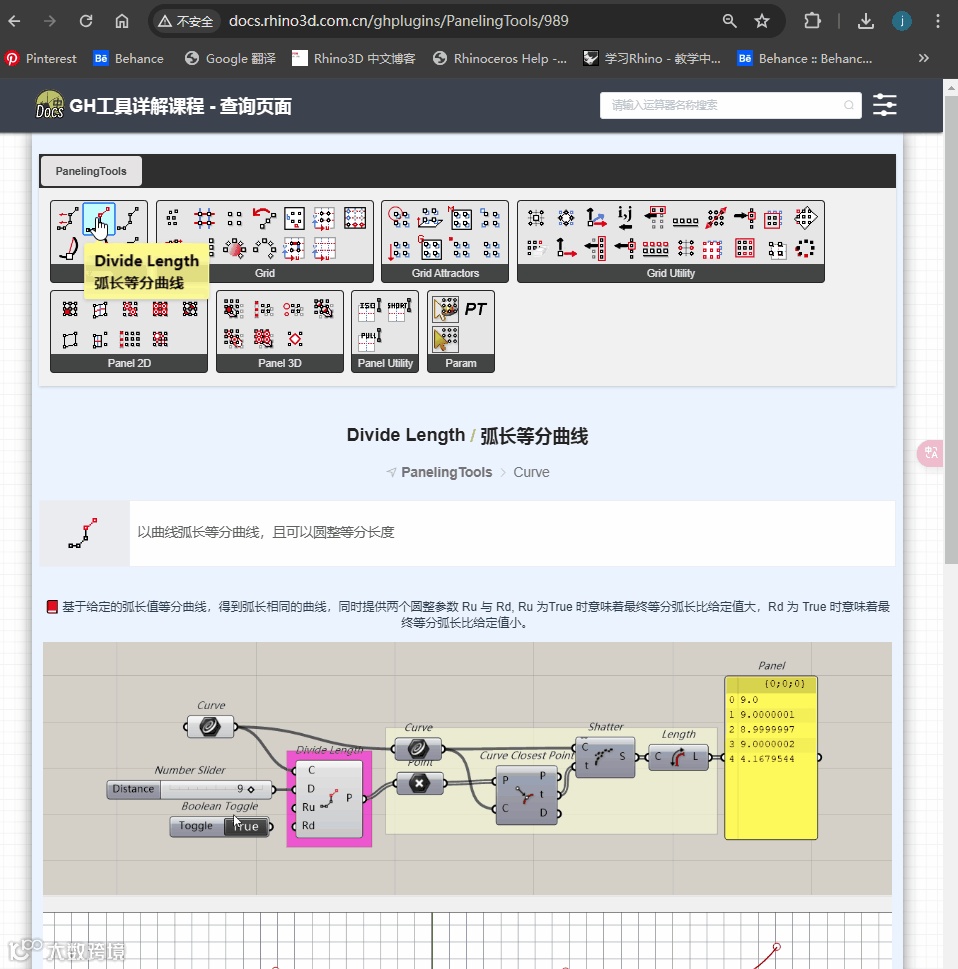Click the 不安全 site security chip

[x=185, y=21]
